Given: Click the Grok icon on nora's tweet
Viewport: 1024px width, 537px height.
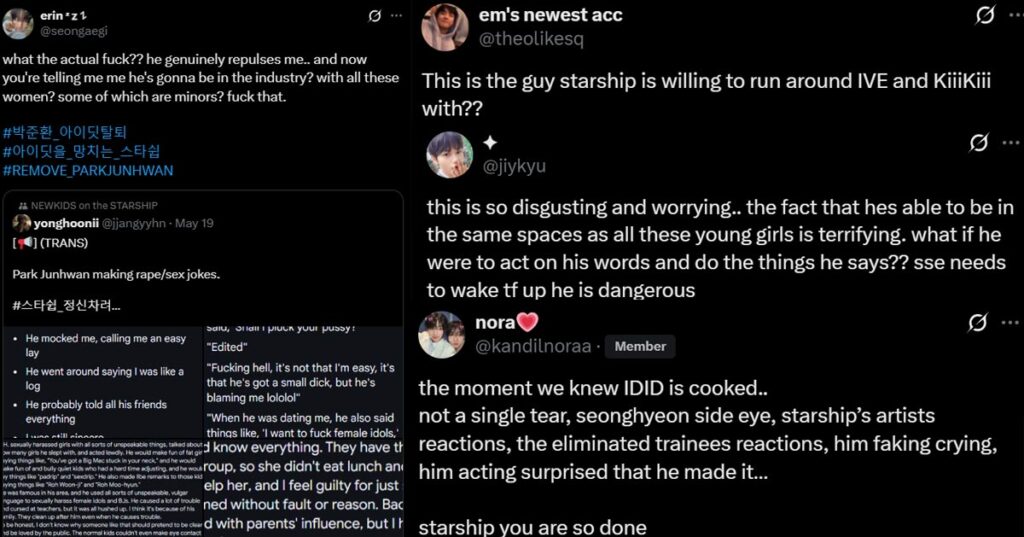Looking at the screenshot, I should [980, 323].
